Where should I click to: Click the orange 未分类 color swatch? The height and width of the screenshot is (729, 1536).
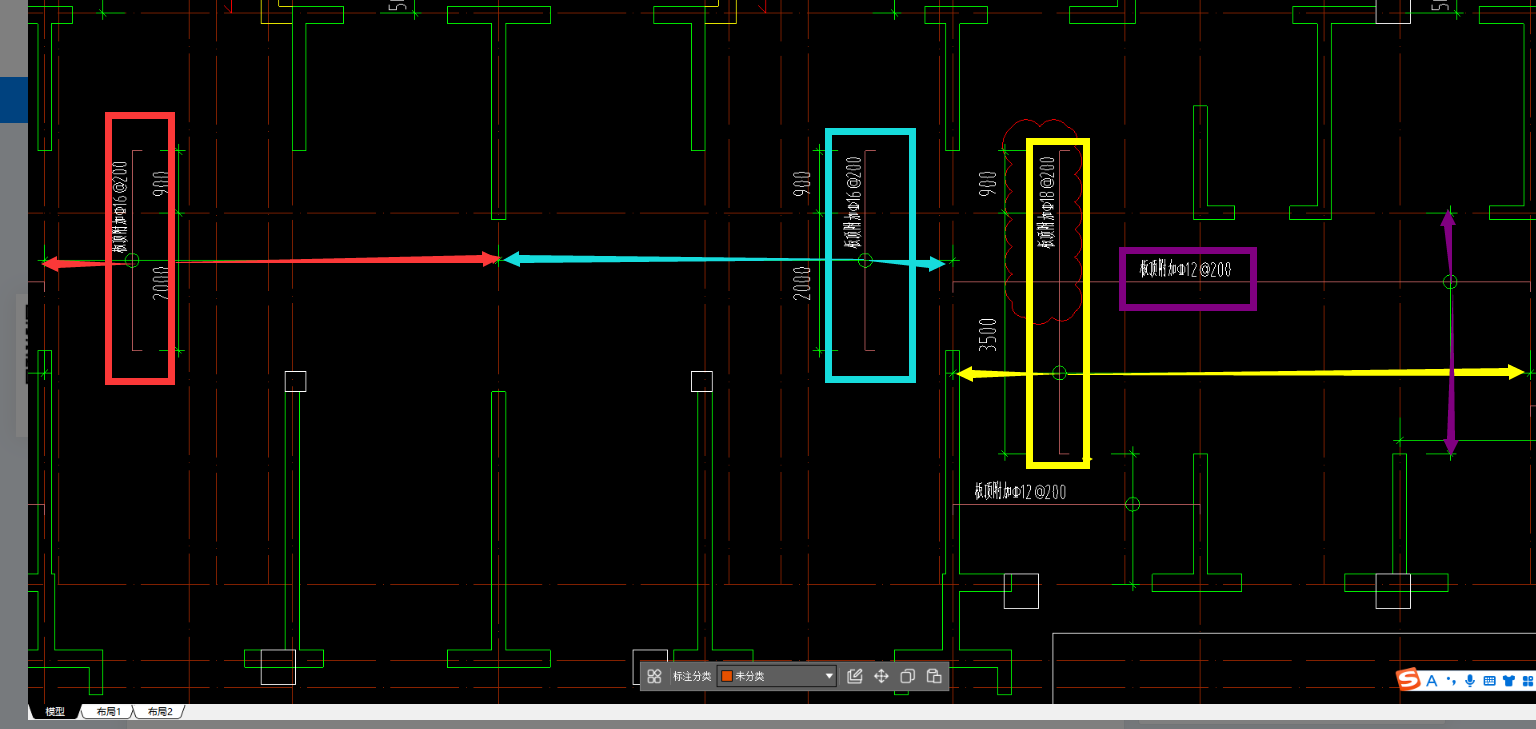(x=727, y=676)
